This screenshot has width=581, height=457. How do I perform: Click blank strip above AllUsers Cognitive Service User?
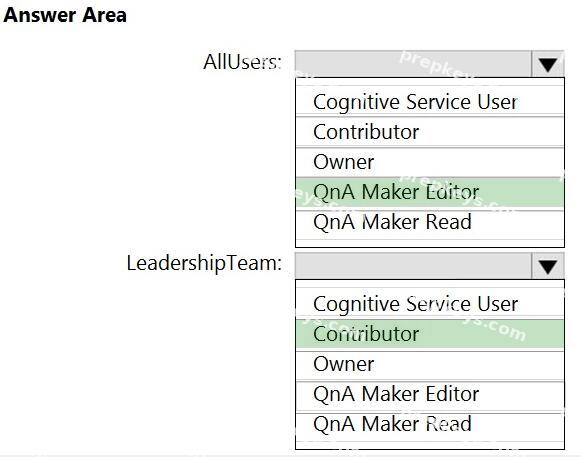(x=430, y=82)
